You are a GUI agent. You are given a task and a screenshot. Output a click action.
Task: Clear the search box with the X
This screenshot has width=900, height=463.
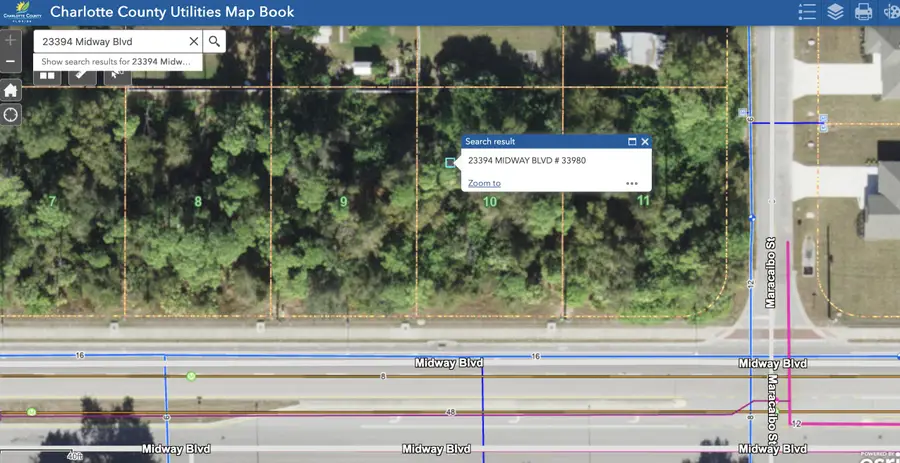point(193,41)
